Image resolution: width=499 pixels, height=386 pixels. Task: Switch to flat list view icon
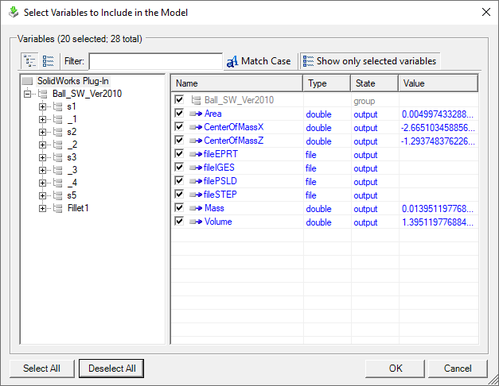tap(48, 61)
